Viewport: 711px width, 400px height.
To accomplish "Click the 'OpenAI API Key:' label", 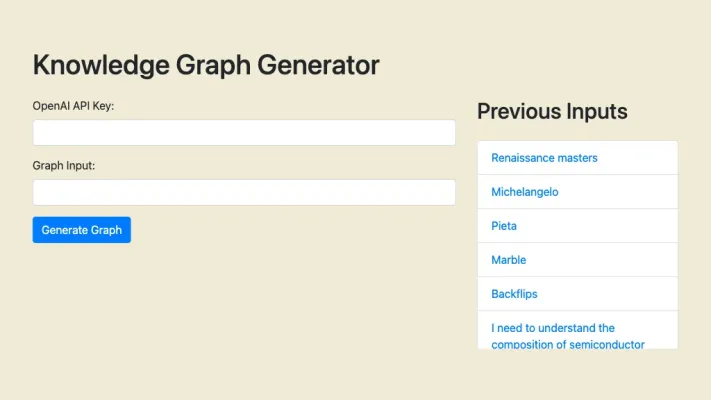I will (74, 105).
